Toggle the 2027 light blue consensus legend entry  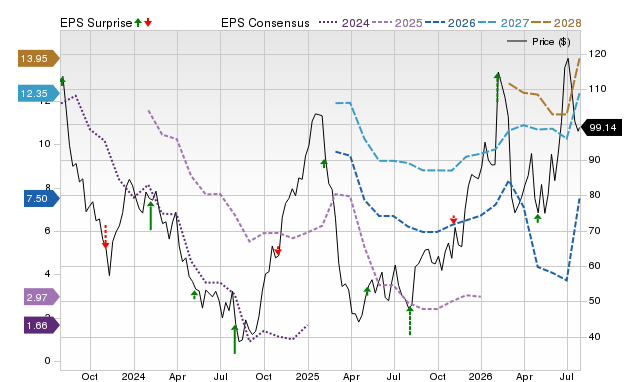coord(503,23)
